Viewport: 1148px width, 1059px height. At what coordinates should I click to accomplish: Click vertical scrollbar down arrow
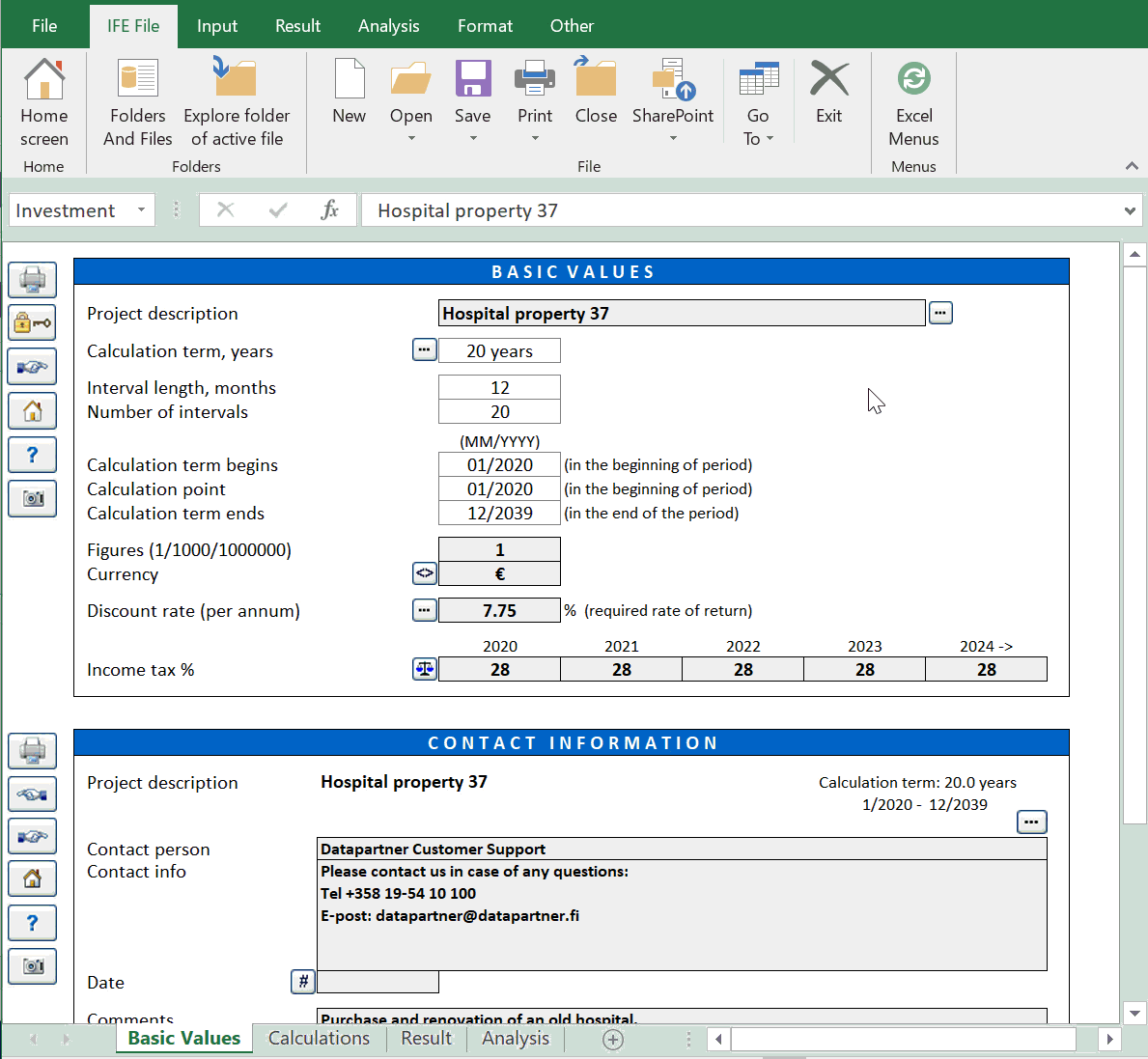coord(1134,1014)
